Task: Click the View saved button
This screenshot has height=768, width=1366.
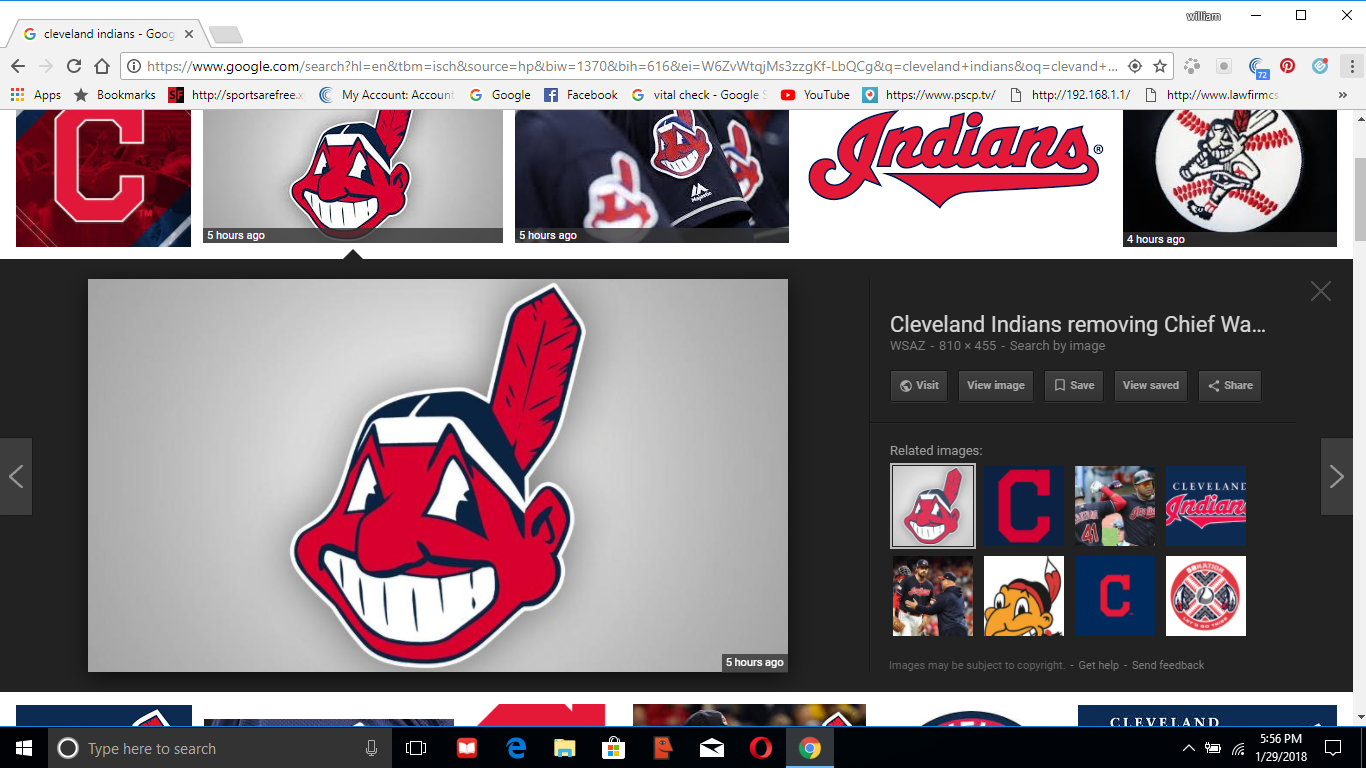Action: (x=1151, y=386)
